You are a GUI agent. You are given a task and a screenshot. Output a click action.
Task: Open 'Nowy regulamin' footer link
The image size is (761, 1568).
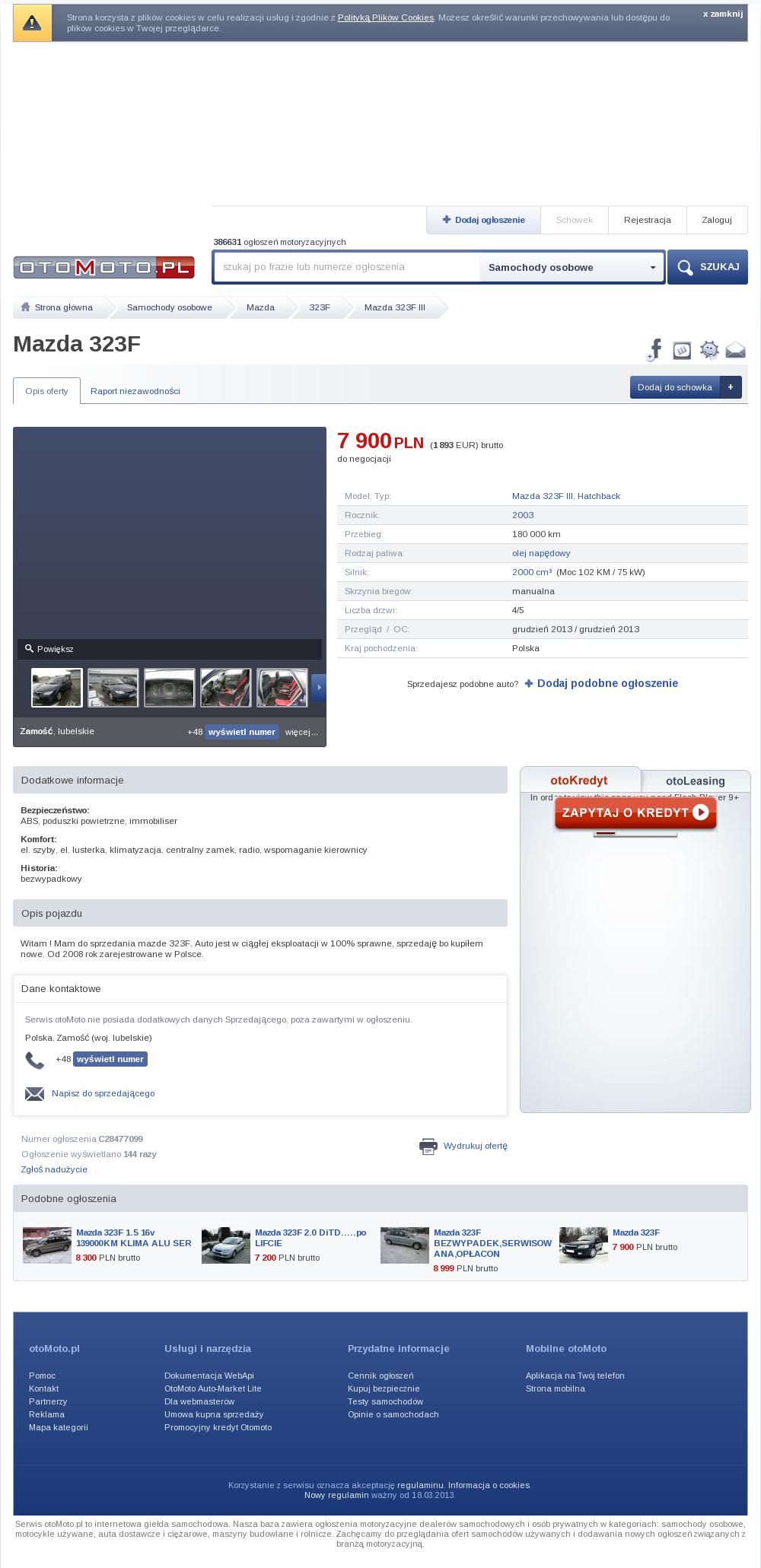click(336, 1495)
